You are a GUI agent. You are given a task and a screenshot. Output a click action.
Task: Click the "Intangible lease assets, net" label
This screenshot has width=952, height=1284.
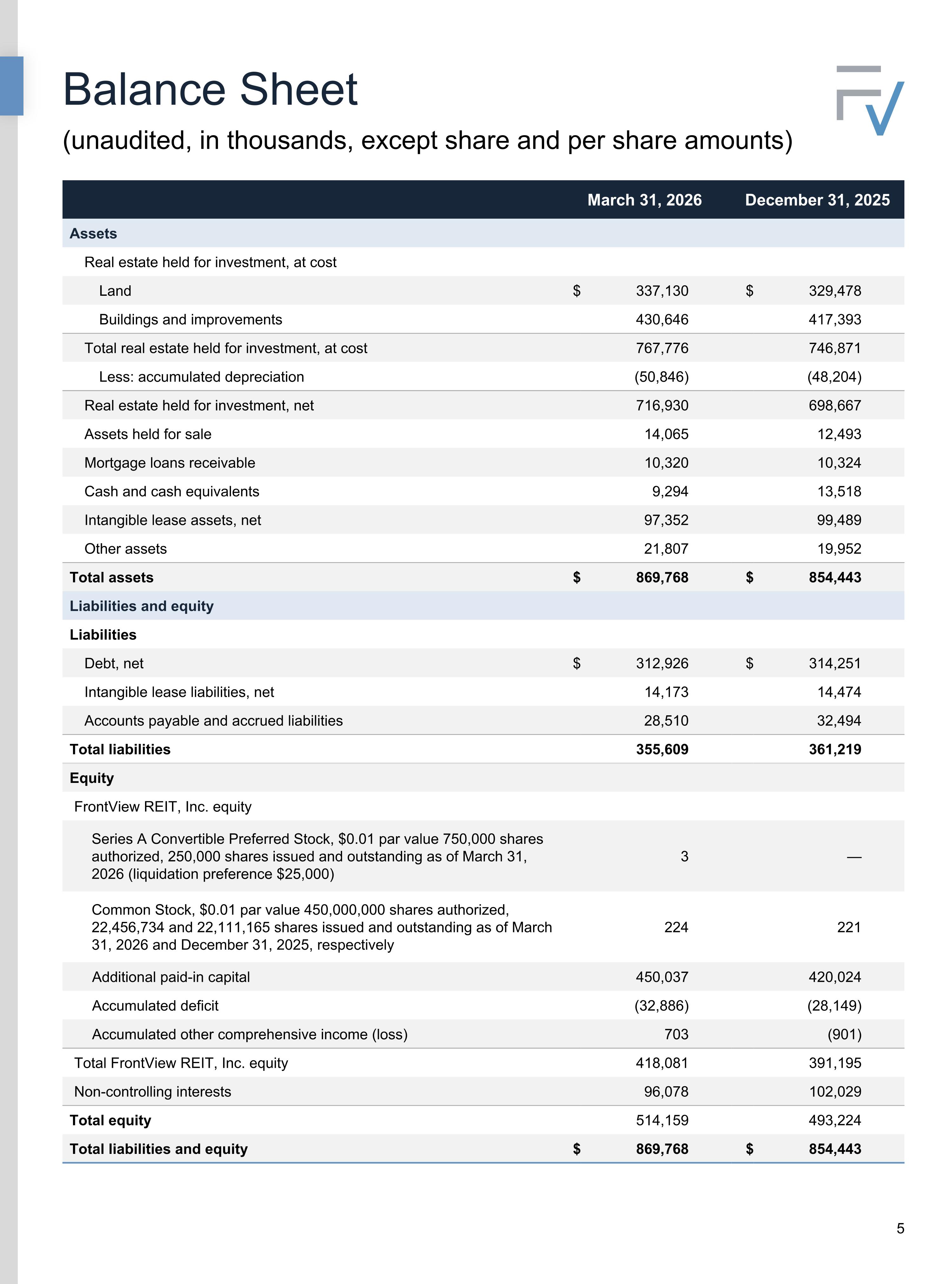(x=173, y=520)
